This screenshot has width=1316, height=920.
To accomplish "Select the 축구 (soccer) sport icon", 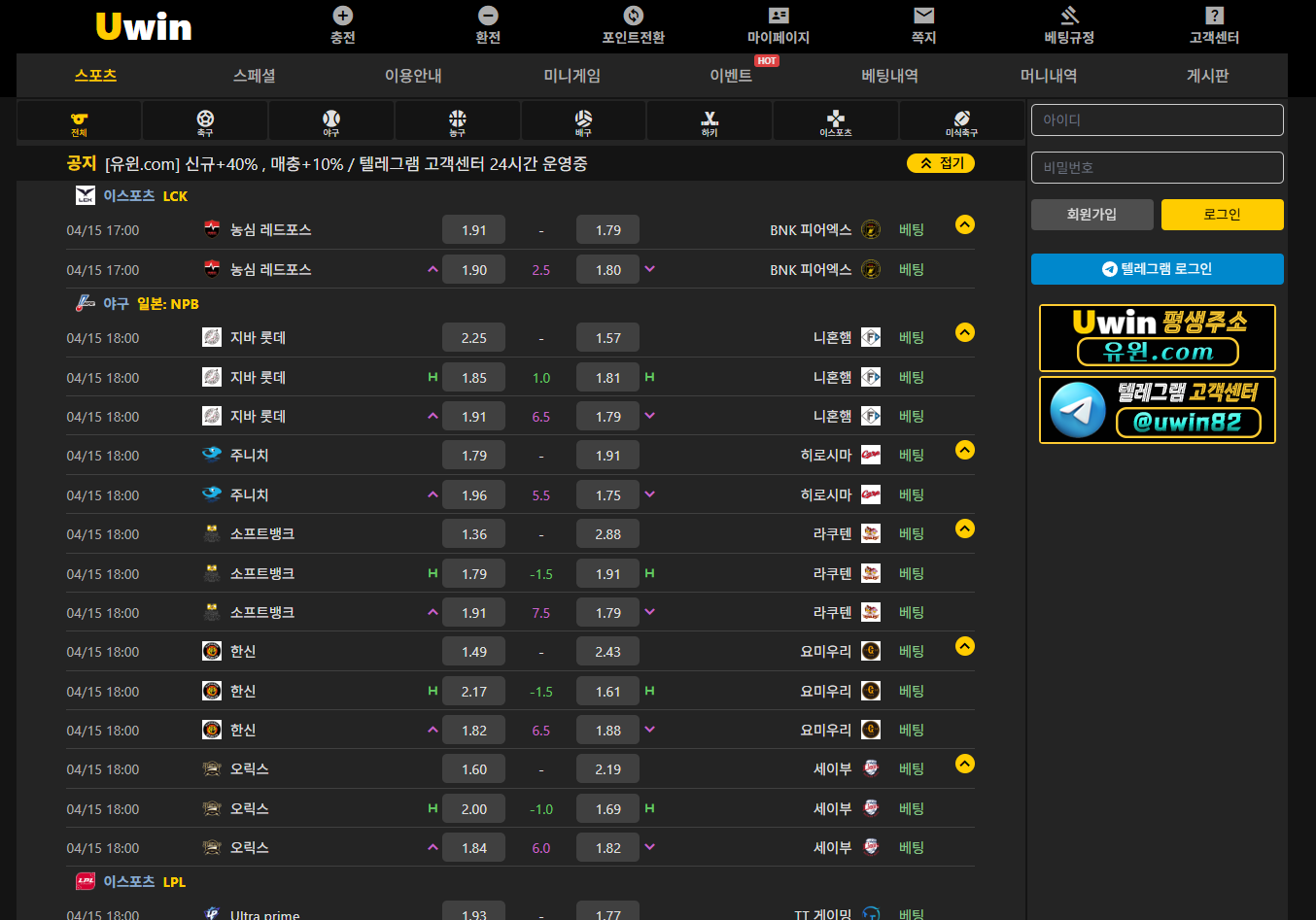I will pos(205,121).
